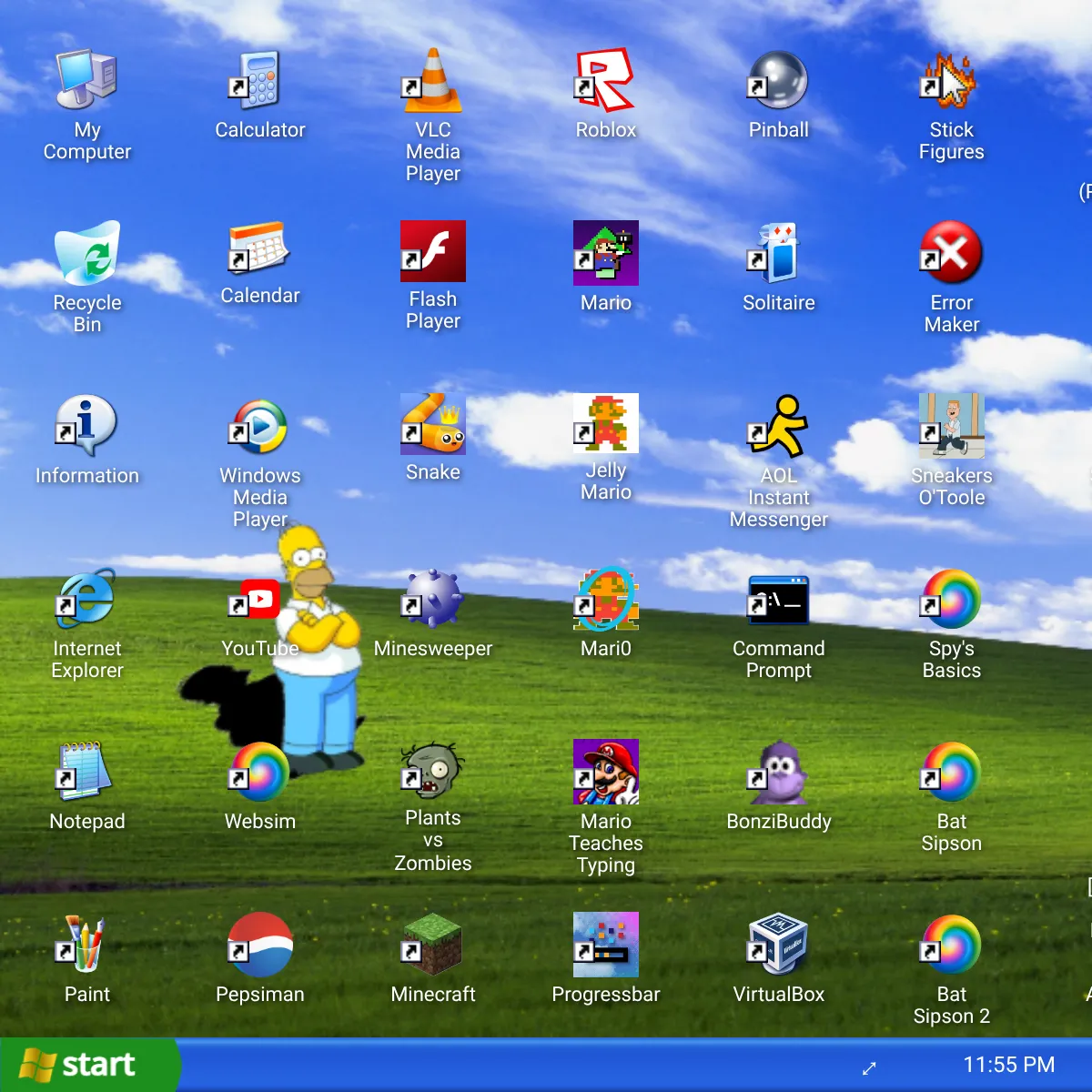
Task: Launch the Roblox desktop icon
Action: click(x=606, y=80)
